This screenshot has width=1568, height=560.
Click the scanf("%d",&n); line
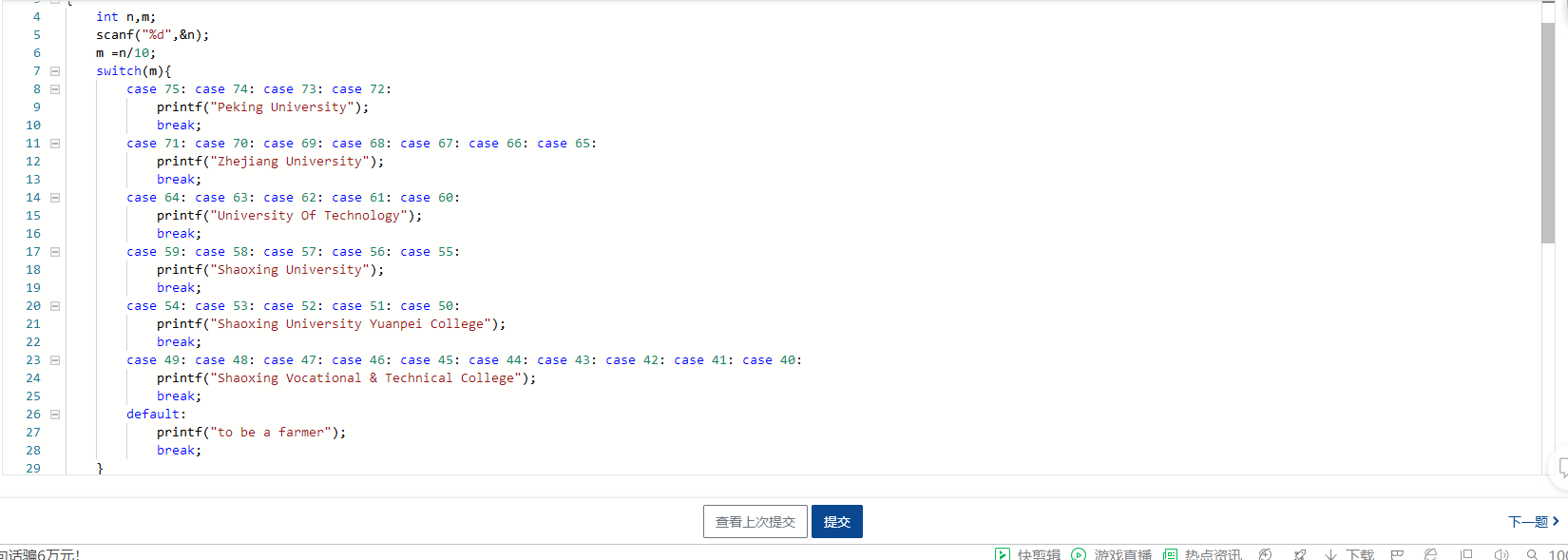coord(153,35)
